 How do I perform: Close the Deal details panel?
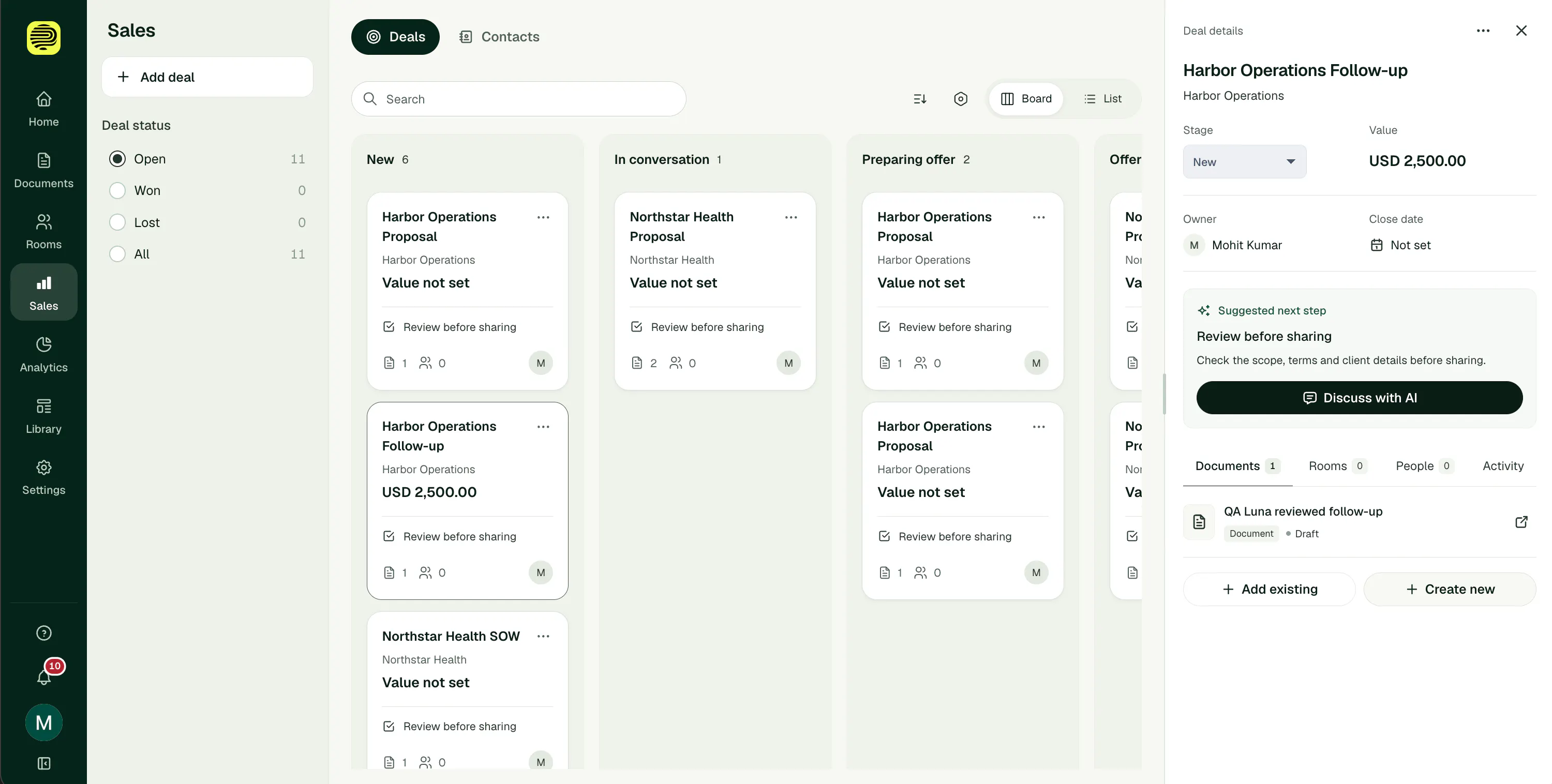pyautogui.click(x=1520, y=31)
